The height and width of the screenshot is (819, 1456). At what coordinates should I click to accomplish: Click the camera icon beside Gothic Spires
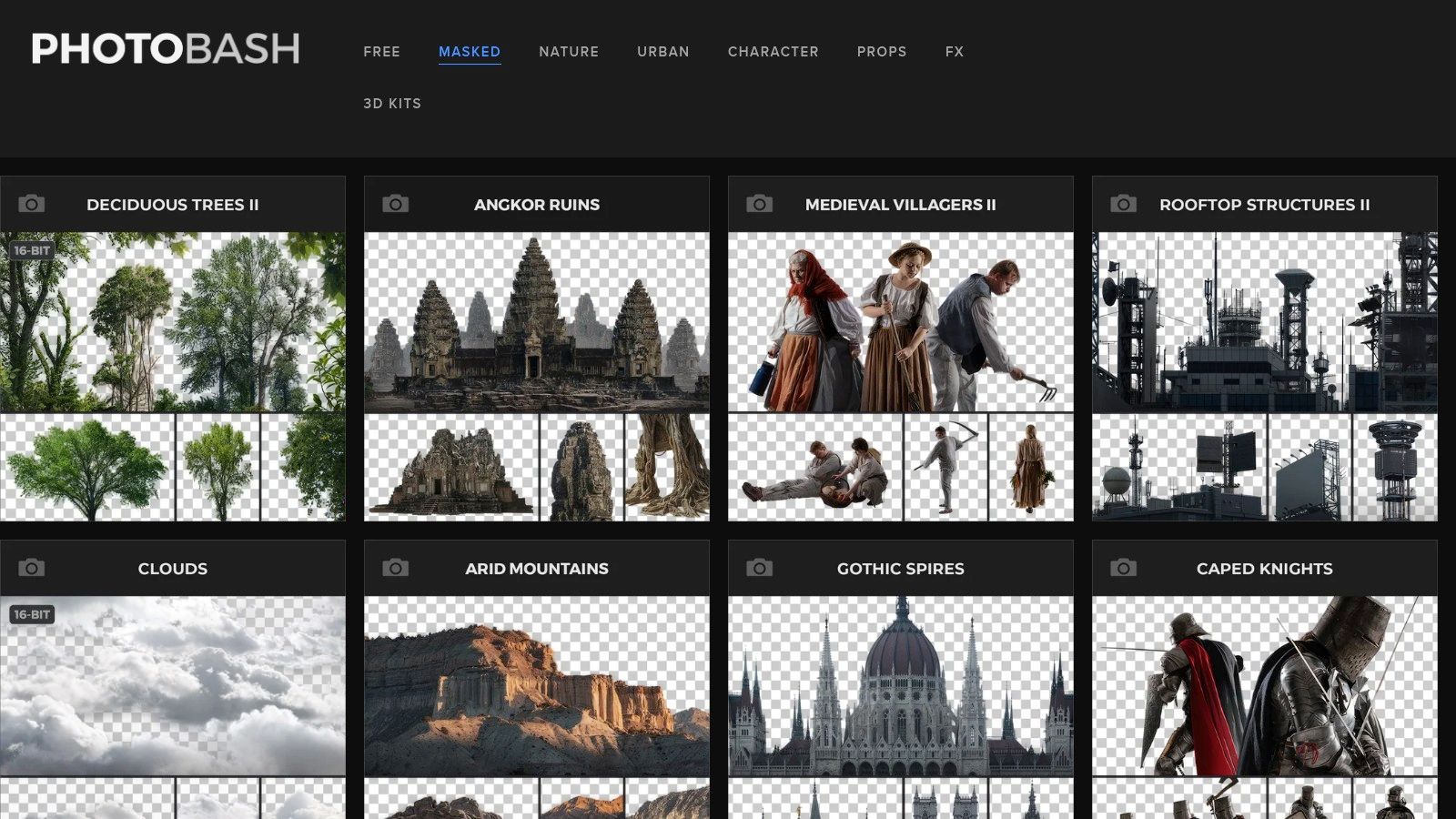[x=760, y=568]
